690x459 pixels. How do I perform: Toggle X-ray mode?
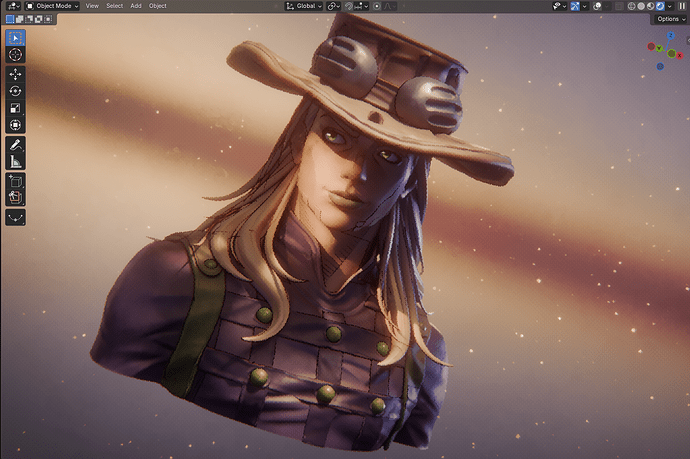click(x=619, y=6)
